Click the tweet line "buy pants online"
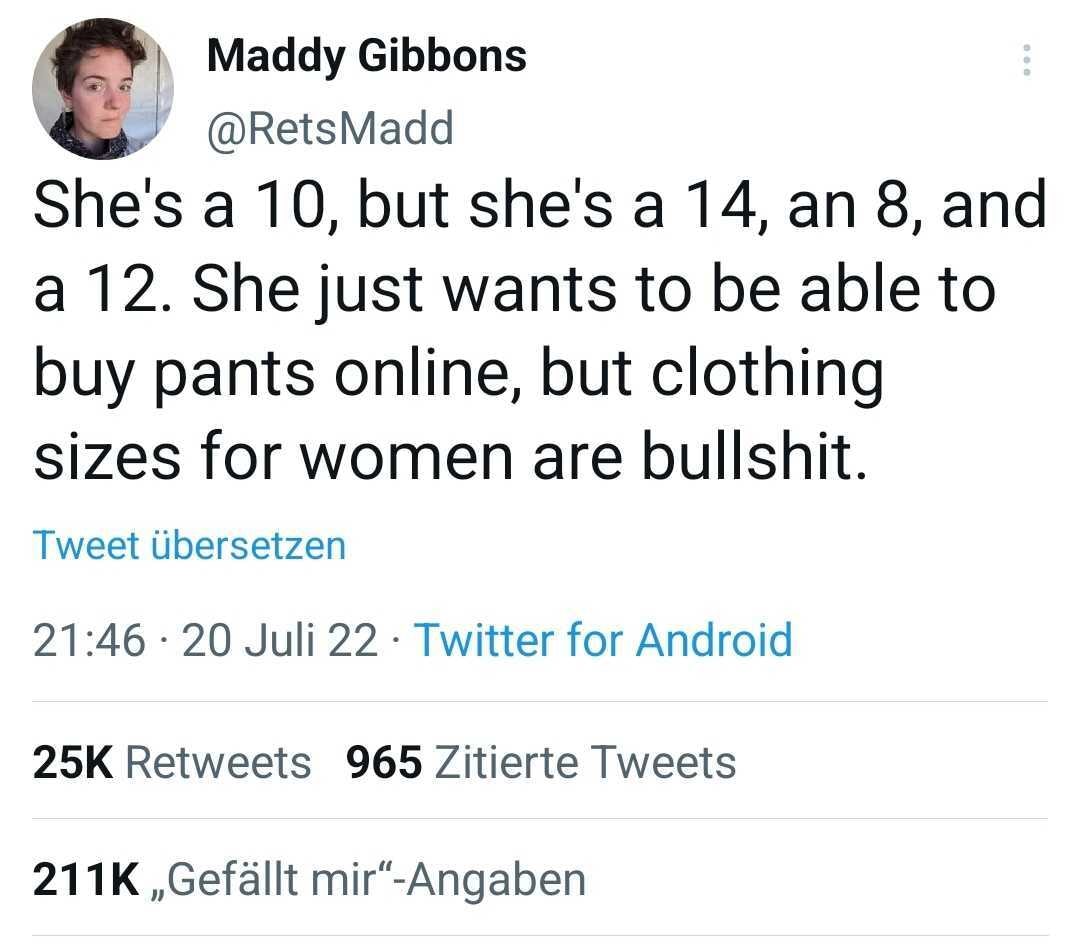This screenshot has width=1080, height=952. tap(459, 373)
